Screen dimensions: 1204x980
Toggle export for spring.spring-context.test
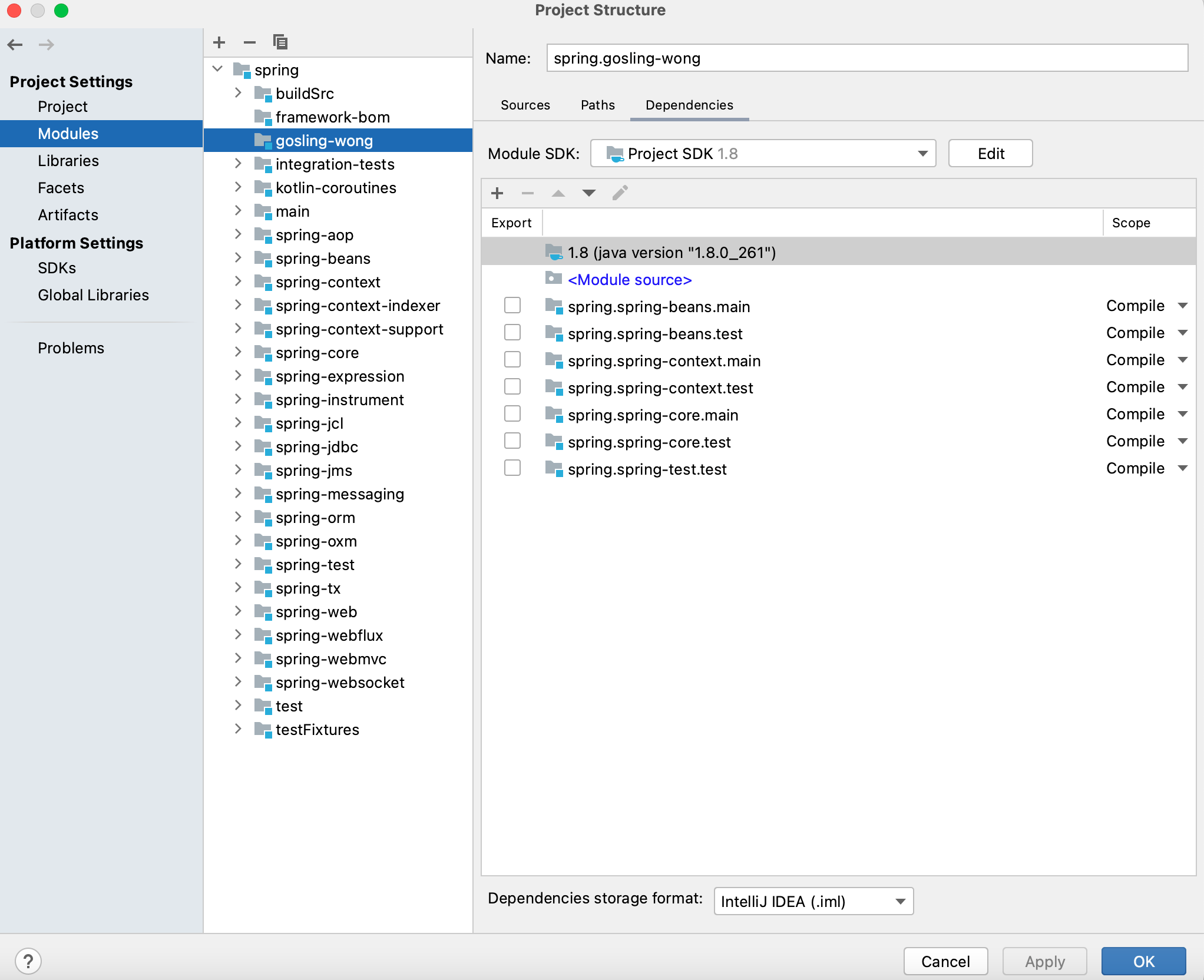(x=512, y=386)
